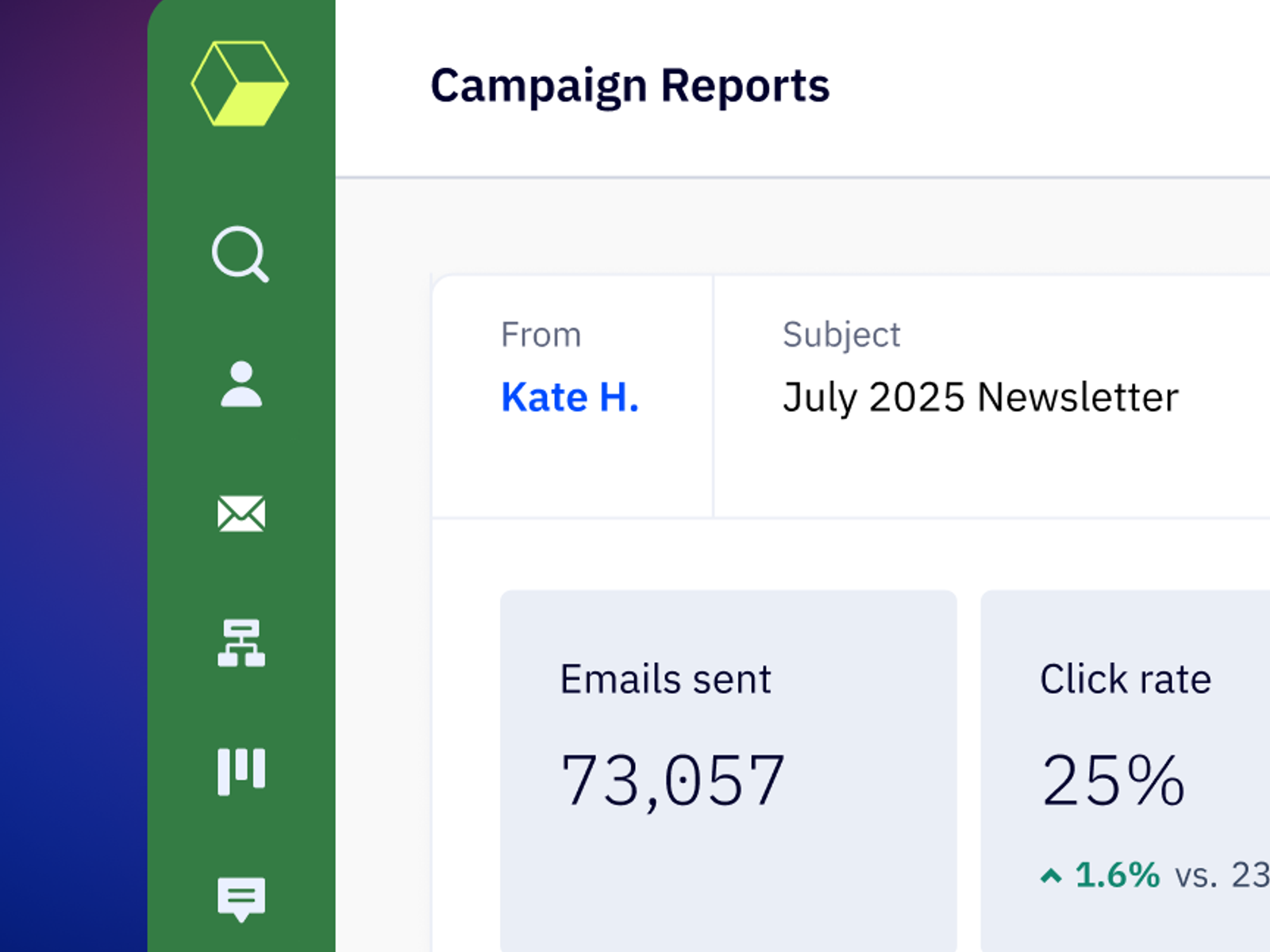Screen dimensions: 1270x952
Task: Click the 73,057 emails sent figure
Action: tap(672, 781)
